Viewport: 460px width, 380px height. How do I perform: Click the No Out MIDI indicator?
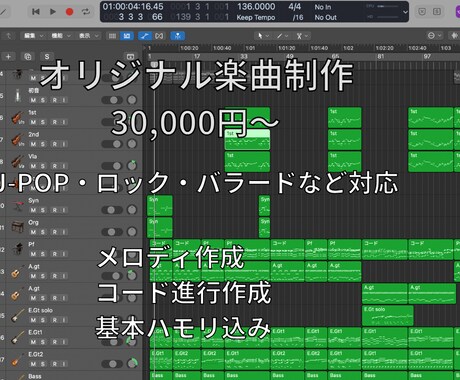[325, 17]
